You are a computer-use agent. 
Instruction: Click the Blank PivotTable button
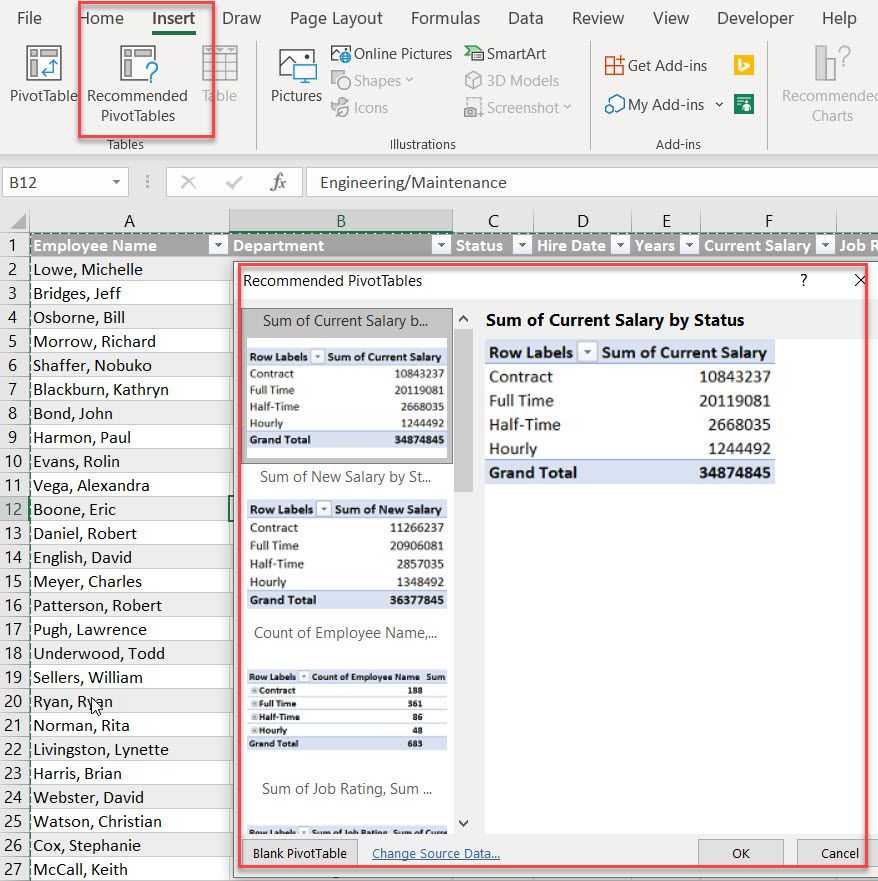tap(299, 853)
